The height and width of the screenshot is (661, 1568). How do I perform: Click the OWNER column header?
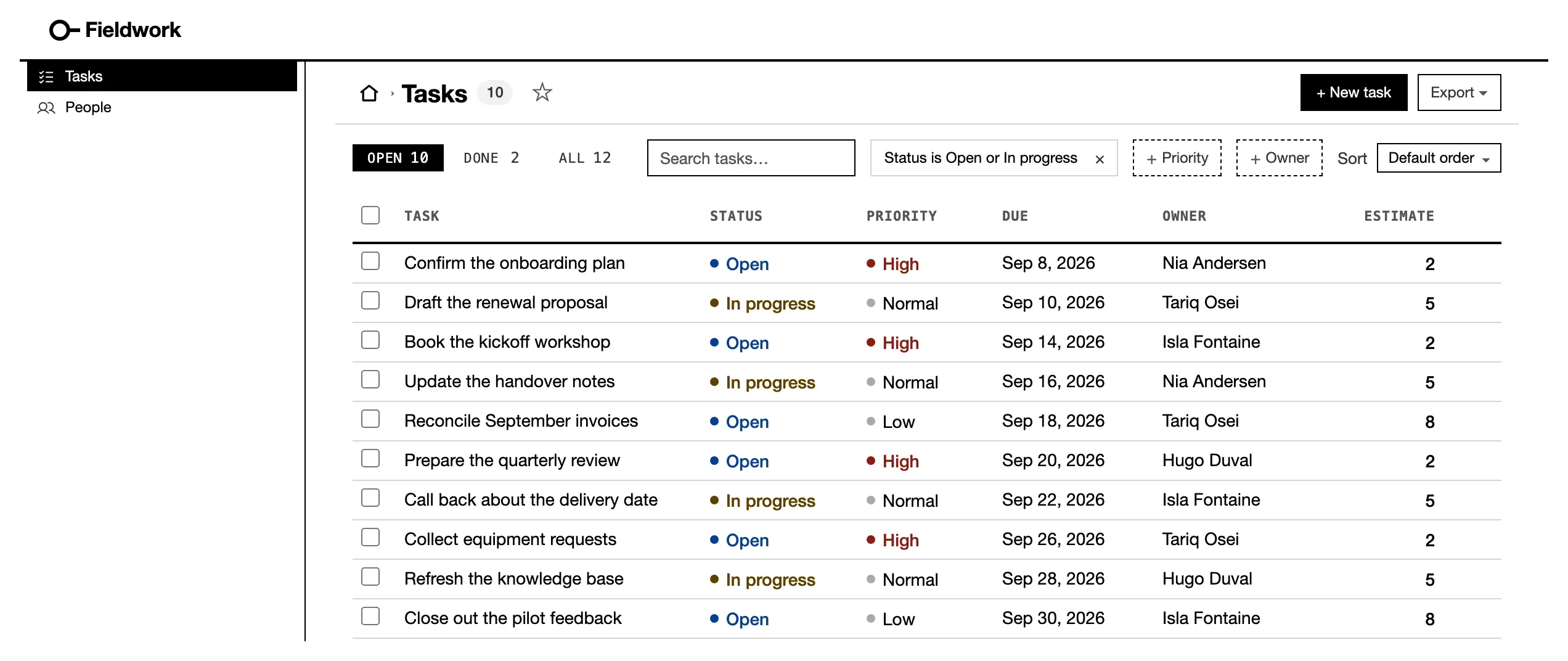[x=1184, y=216]
